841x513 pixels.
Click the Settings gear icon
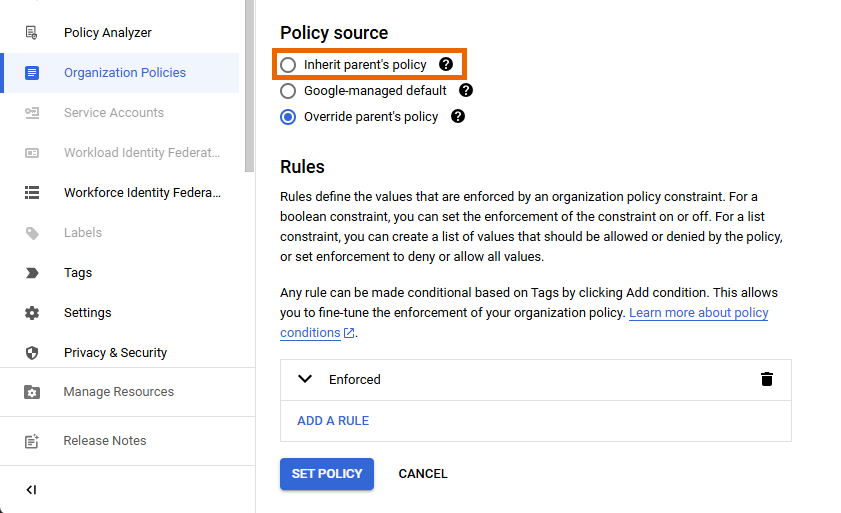(32, 313)
